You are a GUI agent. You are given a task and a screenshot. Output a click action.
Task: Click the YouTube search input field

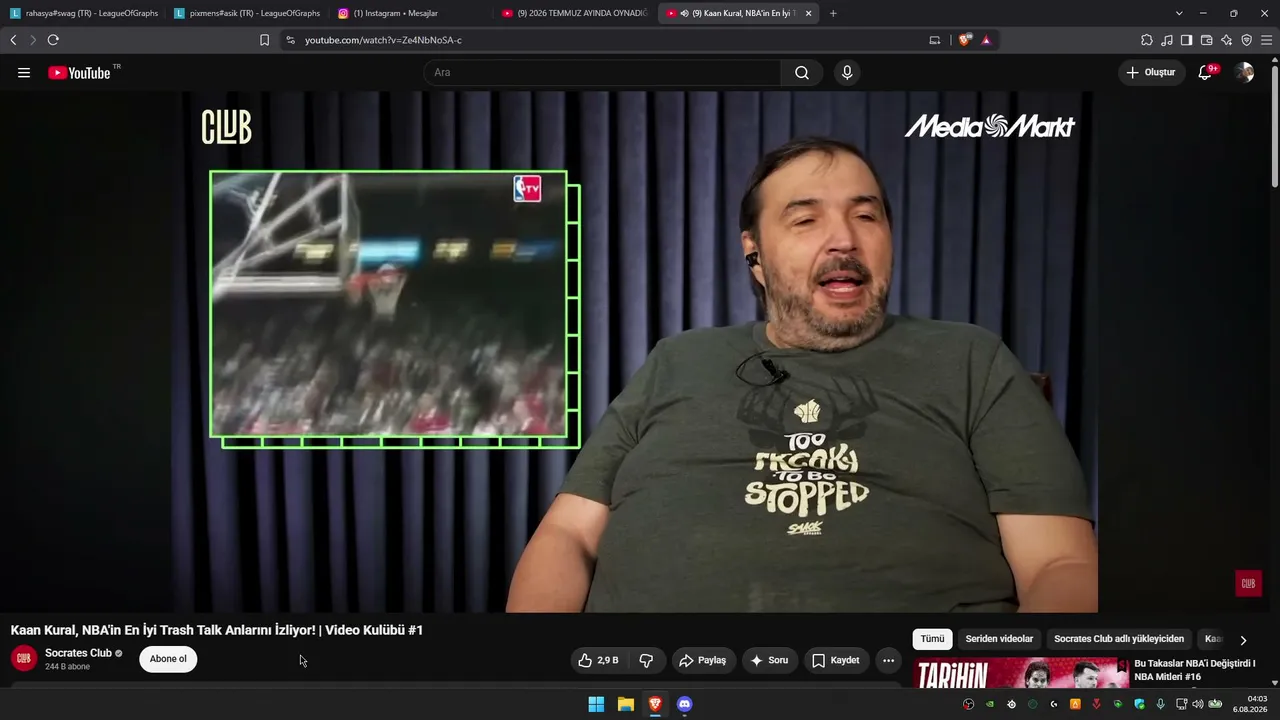coord(602,72)
